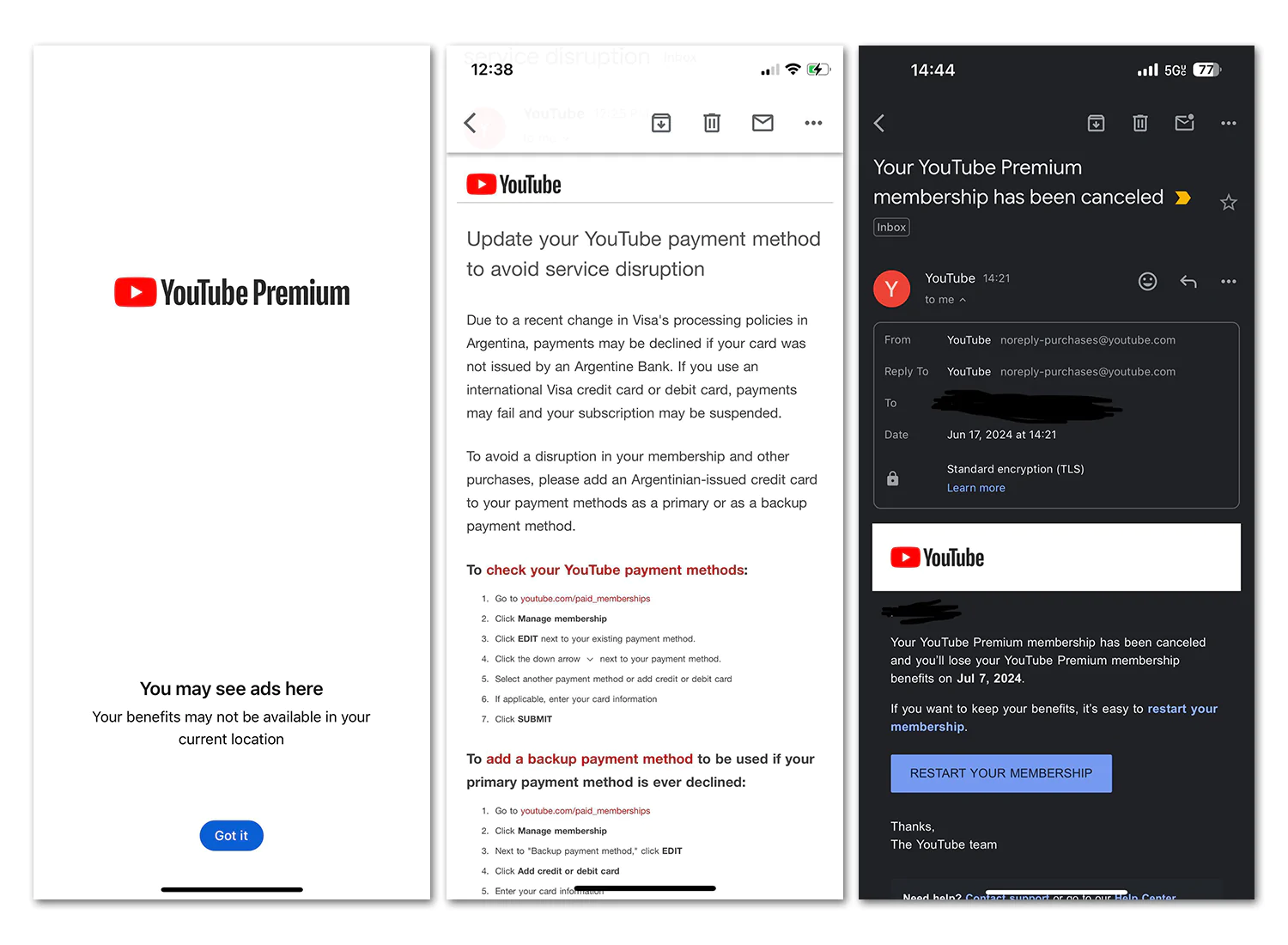Click the 14:44 clock on dark screen
The width and height of the screenshot is (1288, 945).
933,70
